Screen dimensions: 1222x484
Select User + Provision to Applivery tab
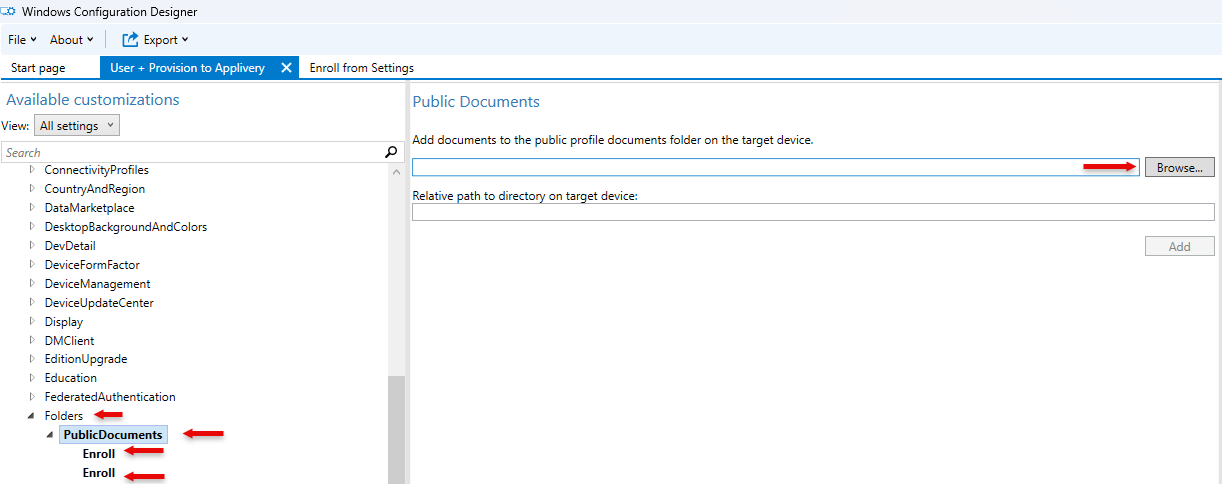coord(187,68)
